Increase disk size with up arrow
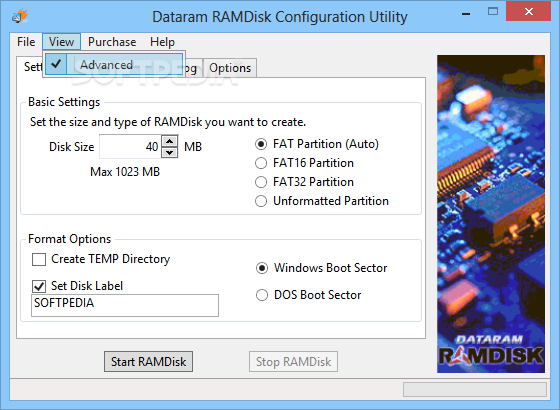This screenshot has height=410, width=560. [x=170, y=141]
